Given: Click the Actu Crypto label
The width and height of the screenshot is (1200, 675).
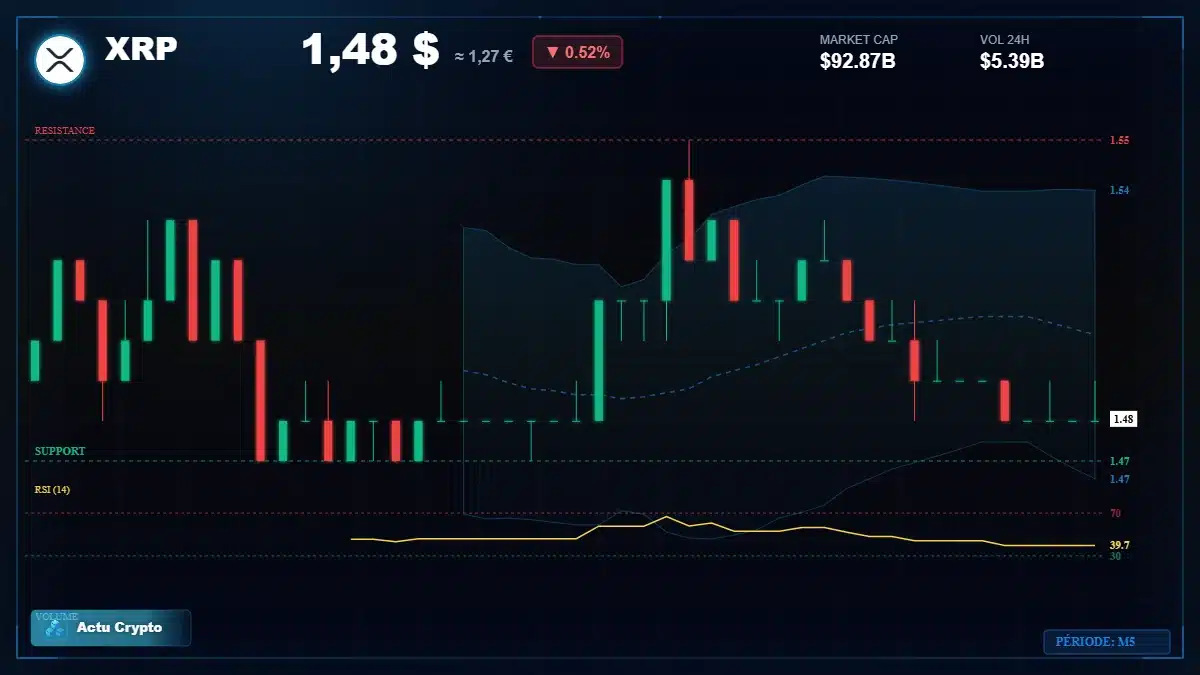Looking at the screenshot, I should pyautogui.click(x=119, y=628).
